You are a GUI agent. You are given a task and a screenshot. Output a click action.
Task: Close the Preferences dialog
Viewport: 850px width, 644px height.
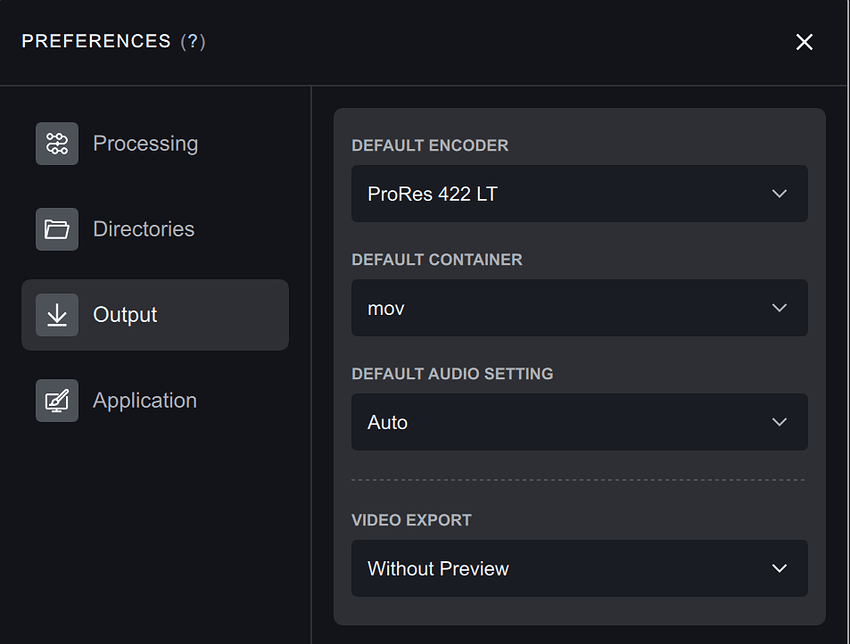coord(804,42)
